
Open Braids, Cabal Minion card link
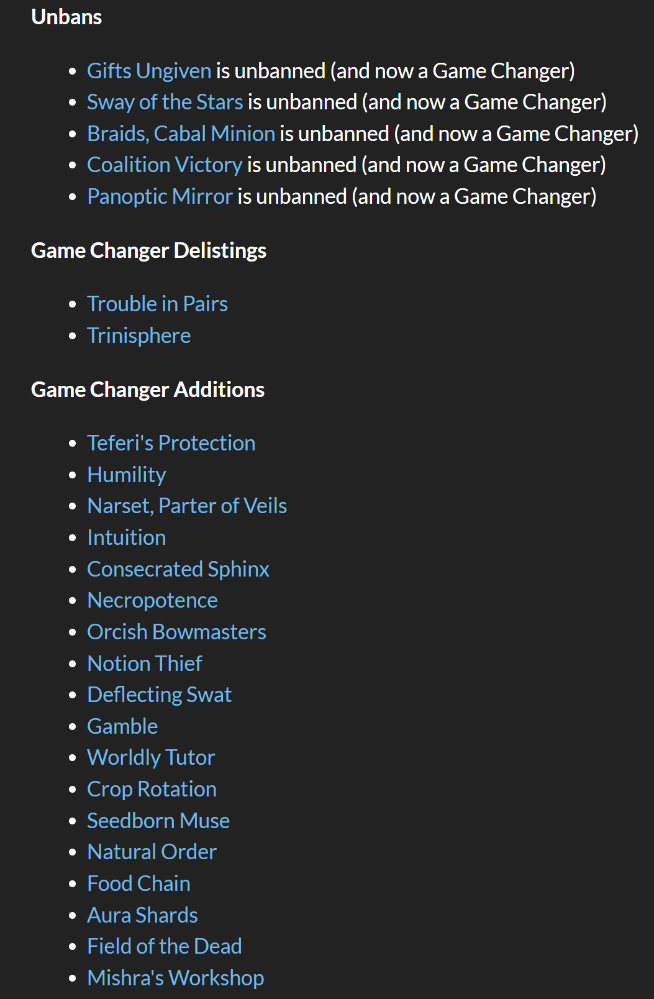180,134
